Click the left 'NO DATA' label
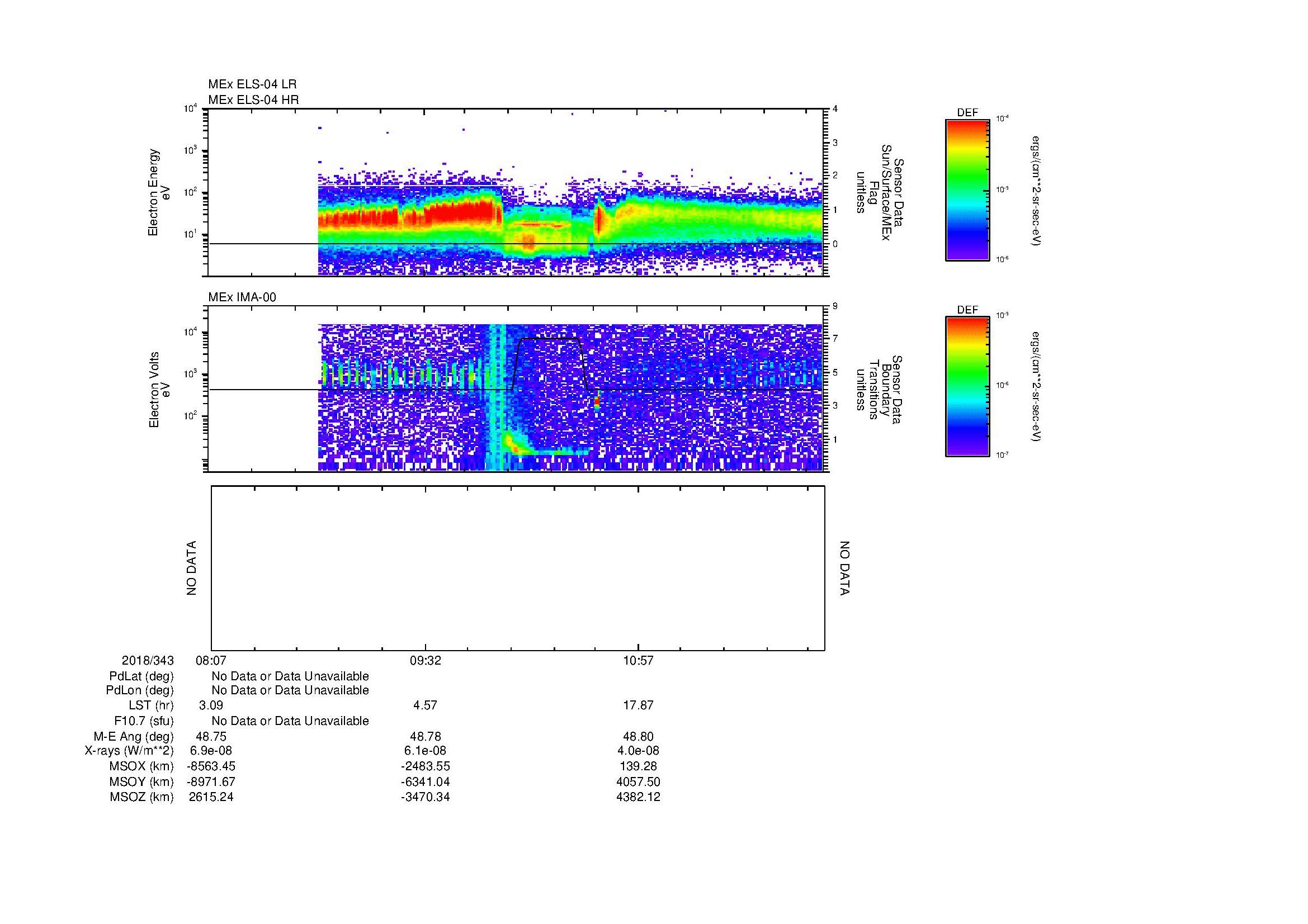 191,568
